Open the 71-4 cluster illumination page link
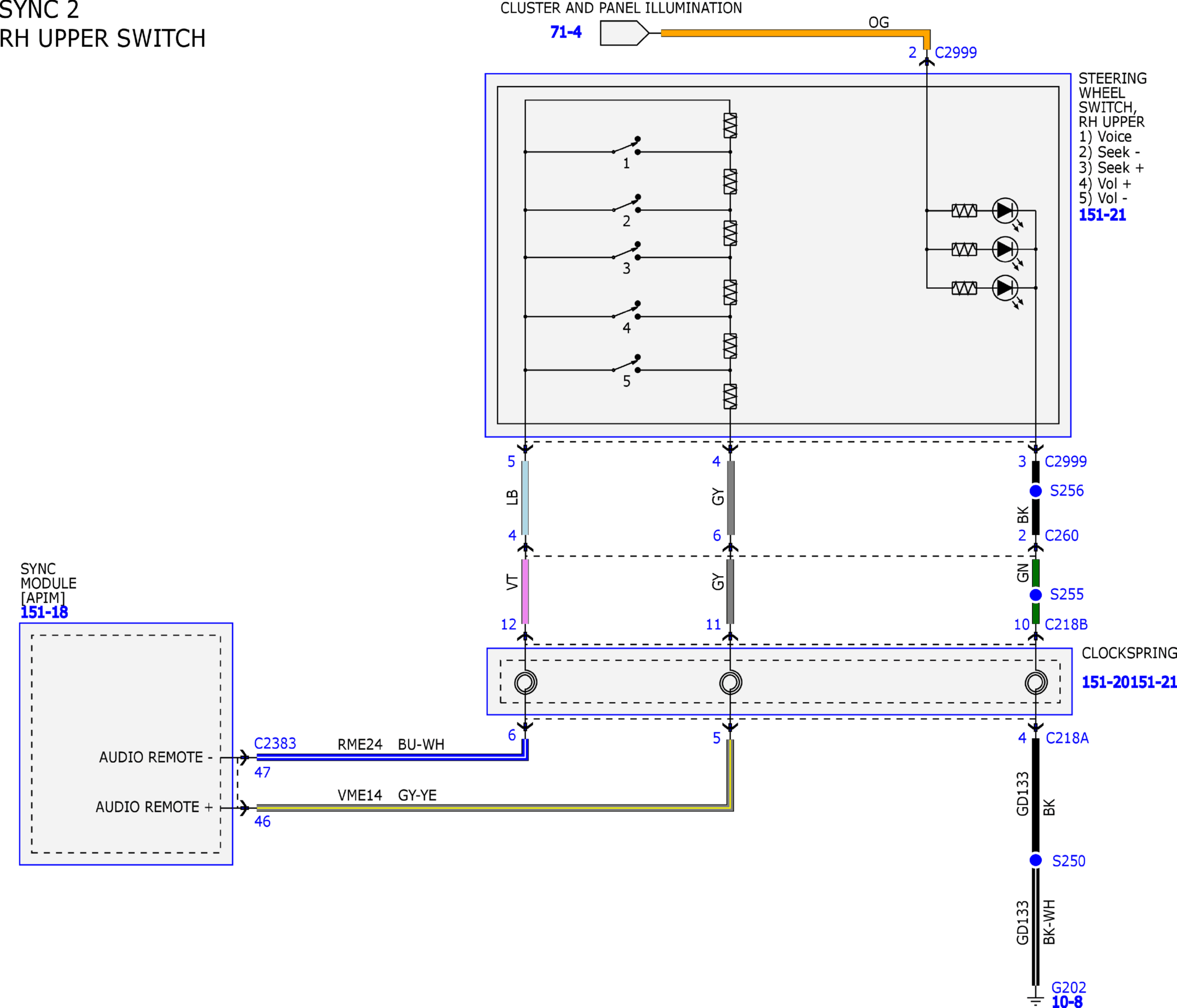 566,32
